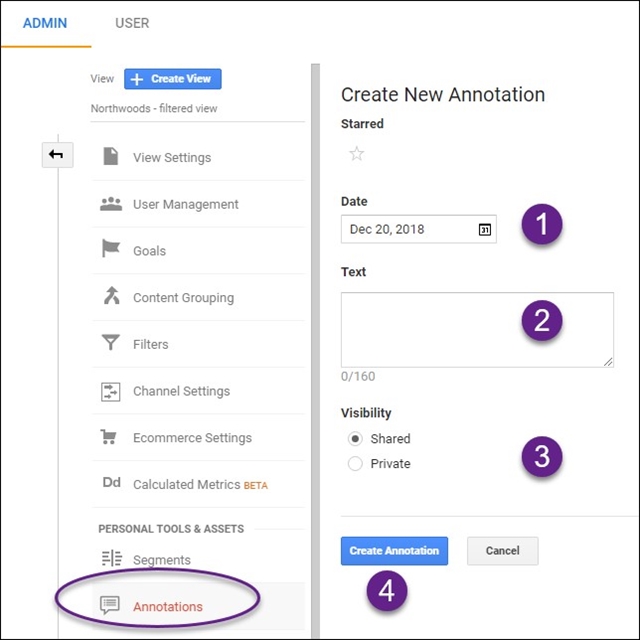
Task: Click the User Management people icon
Action: click(x=111, y=204)
